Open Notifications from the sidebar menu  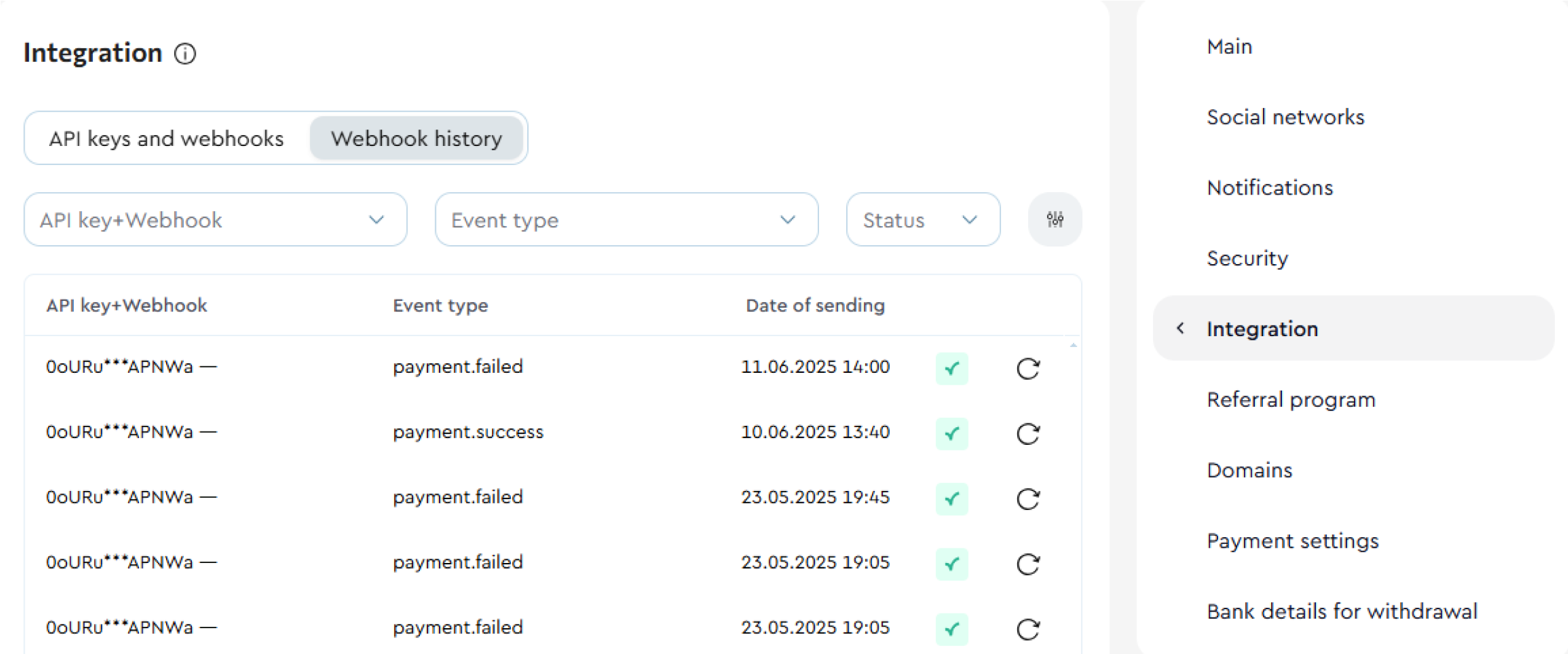[1270, 187]
